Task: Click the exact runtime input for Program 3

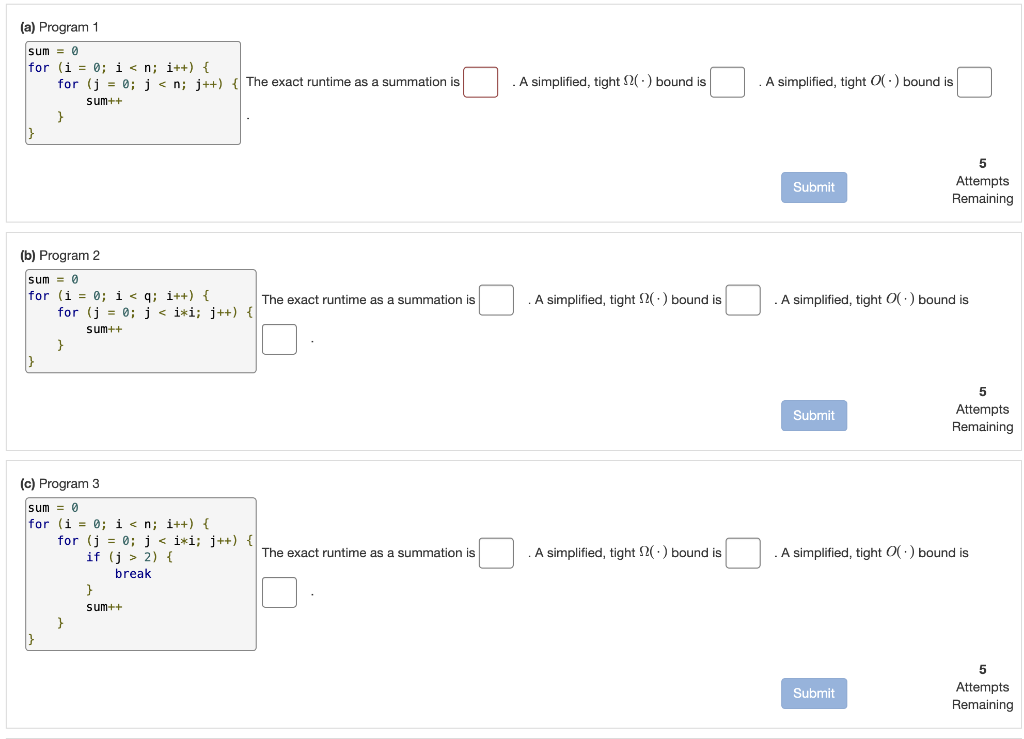Action: [x=496, y=552]
